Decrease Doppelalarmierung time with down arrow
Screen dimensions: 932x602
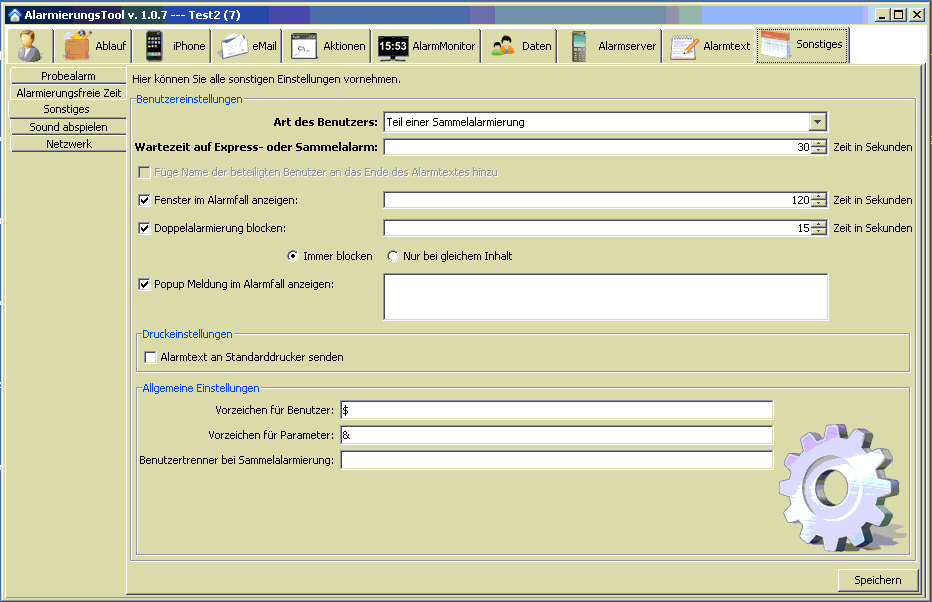click(x=820, y=232)
